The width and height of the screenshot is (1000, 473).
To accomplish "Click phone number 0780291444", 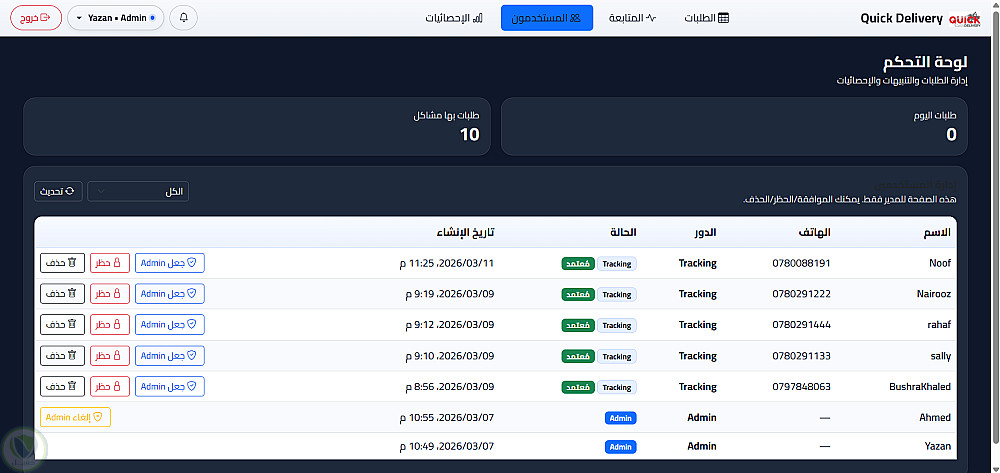I will (801, 324).
